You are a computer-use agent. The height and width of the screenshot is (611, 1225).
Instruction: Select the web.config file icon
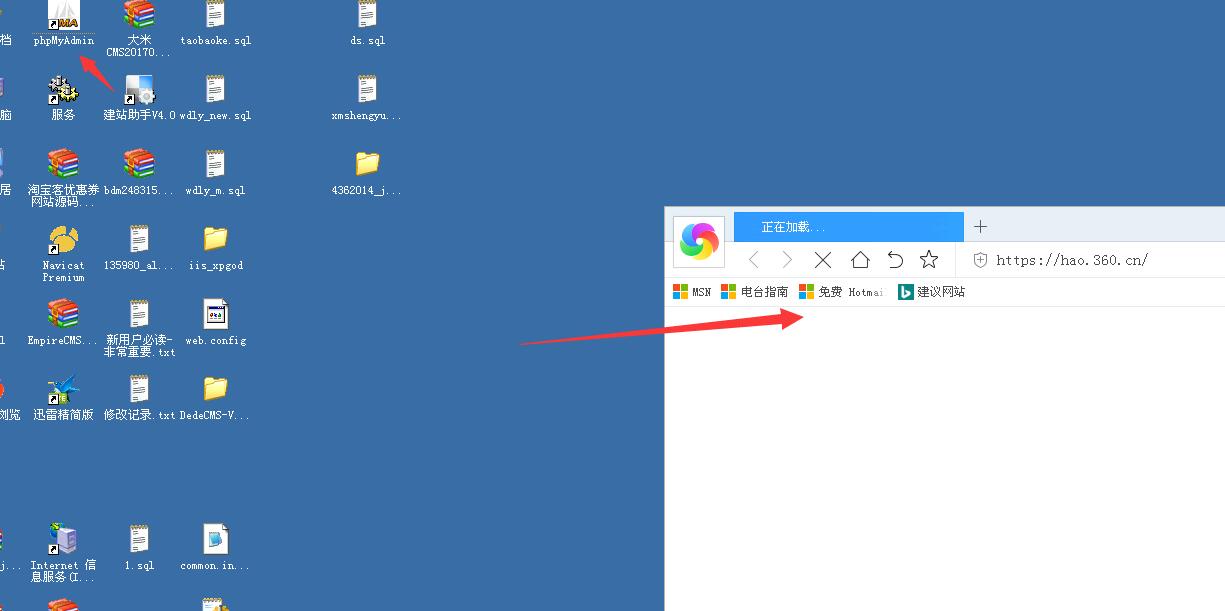(x=215, y=316)
